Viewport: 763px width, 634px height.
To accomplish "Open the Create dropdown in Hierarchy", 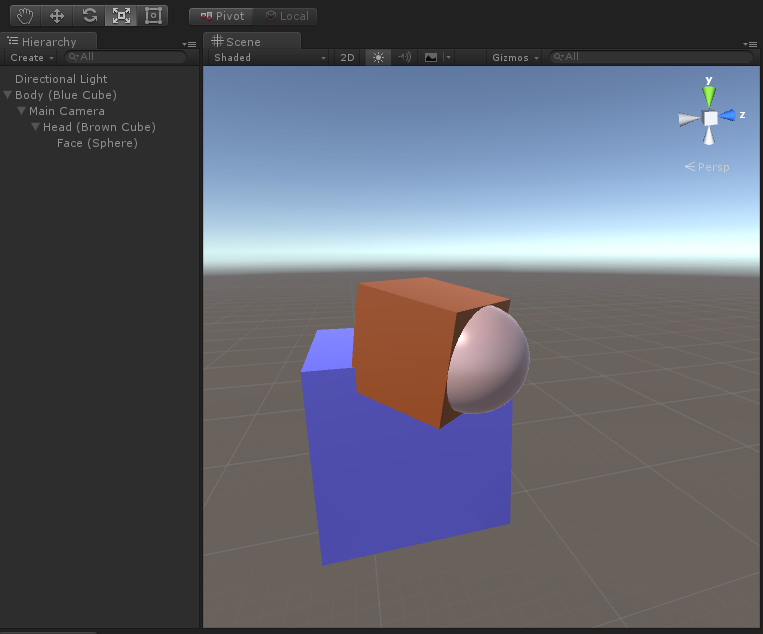I will pyautogui.click(x=31, y=57).
